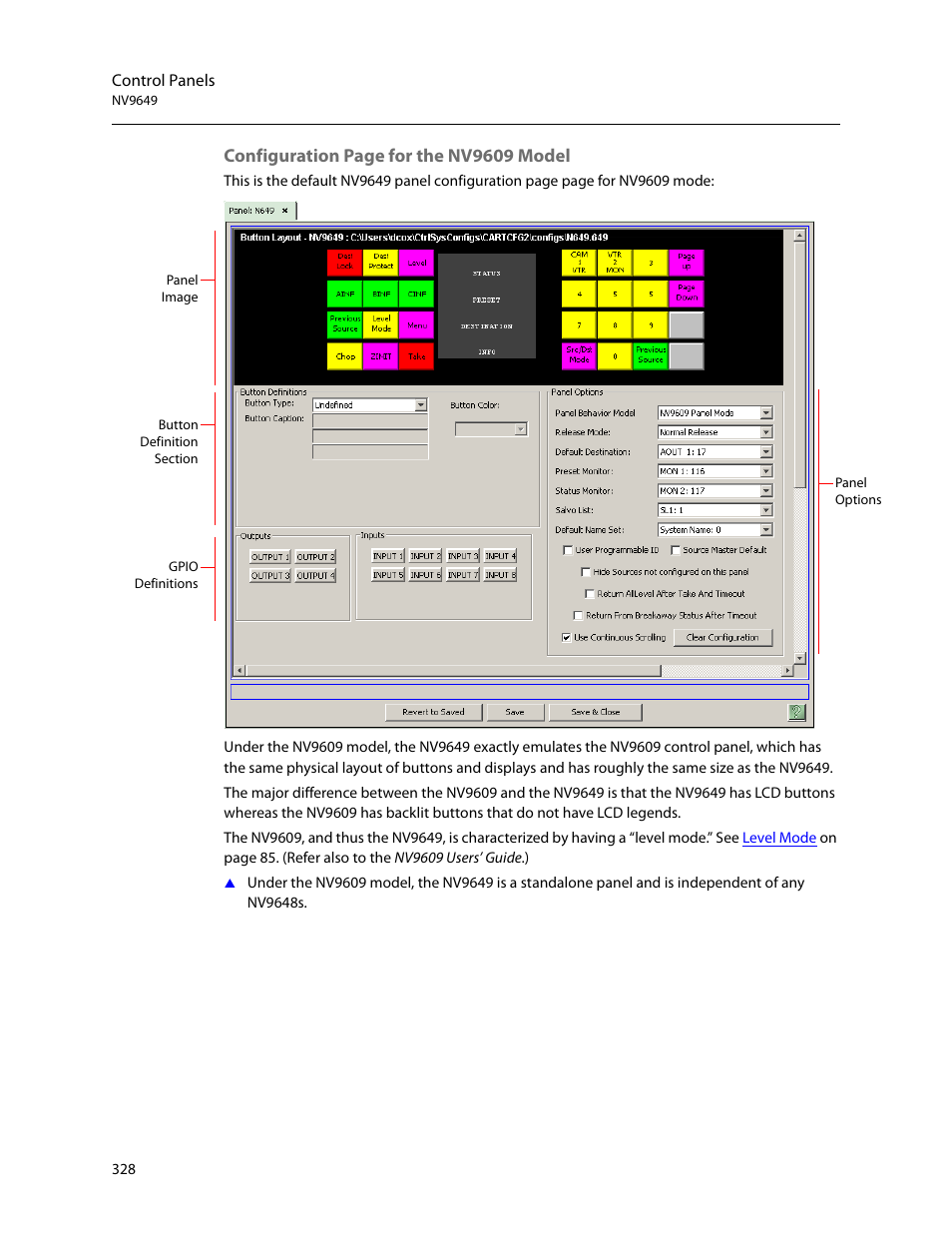Open the help icon beside Save & Close
952x1233 pixels.
pos(796,712)
